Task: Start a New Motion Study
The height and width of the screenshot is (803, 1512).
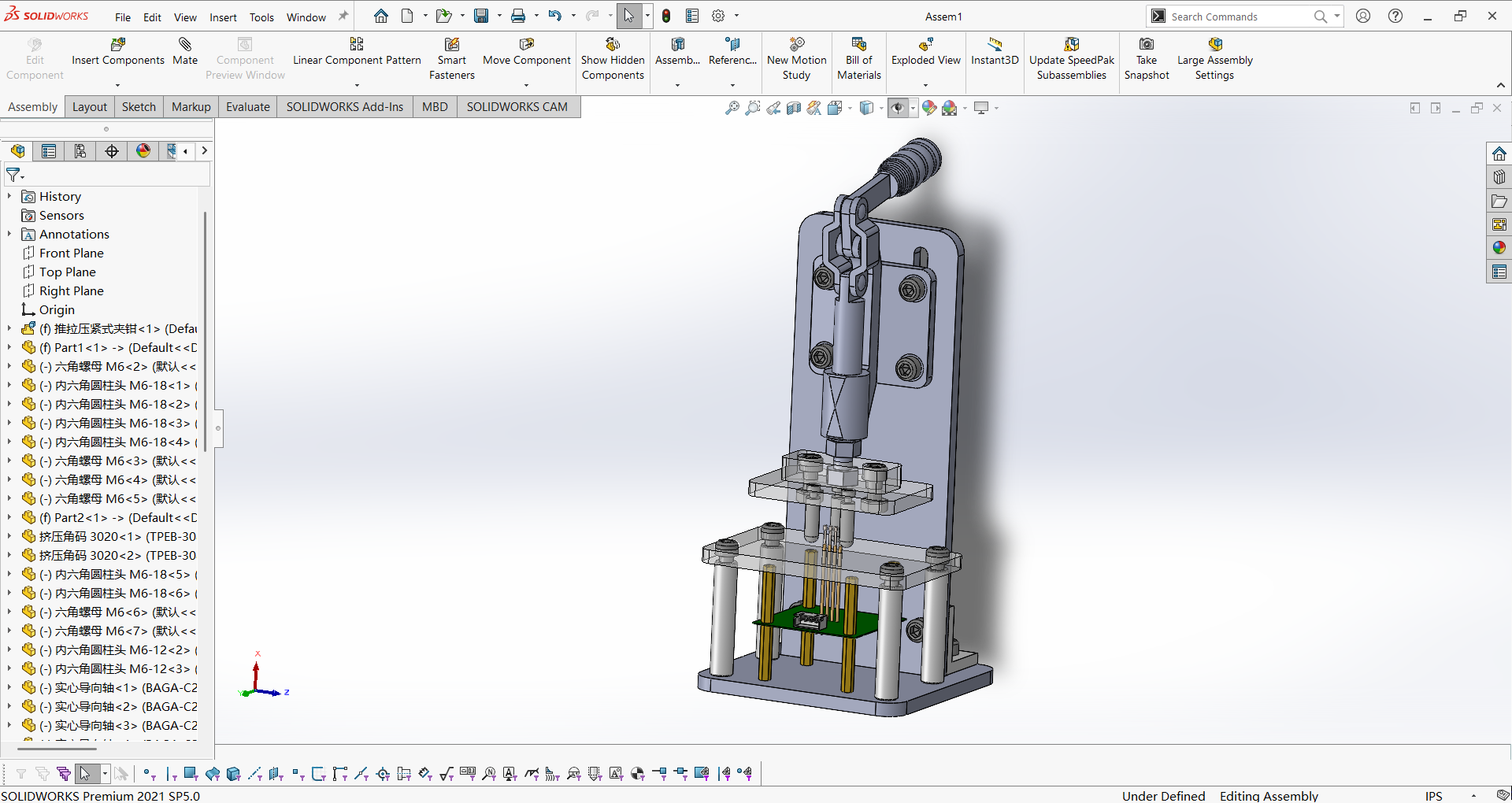Action: 797,59
